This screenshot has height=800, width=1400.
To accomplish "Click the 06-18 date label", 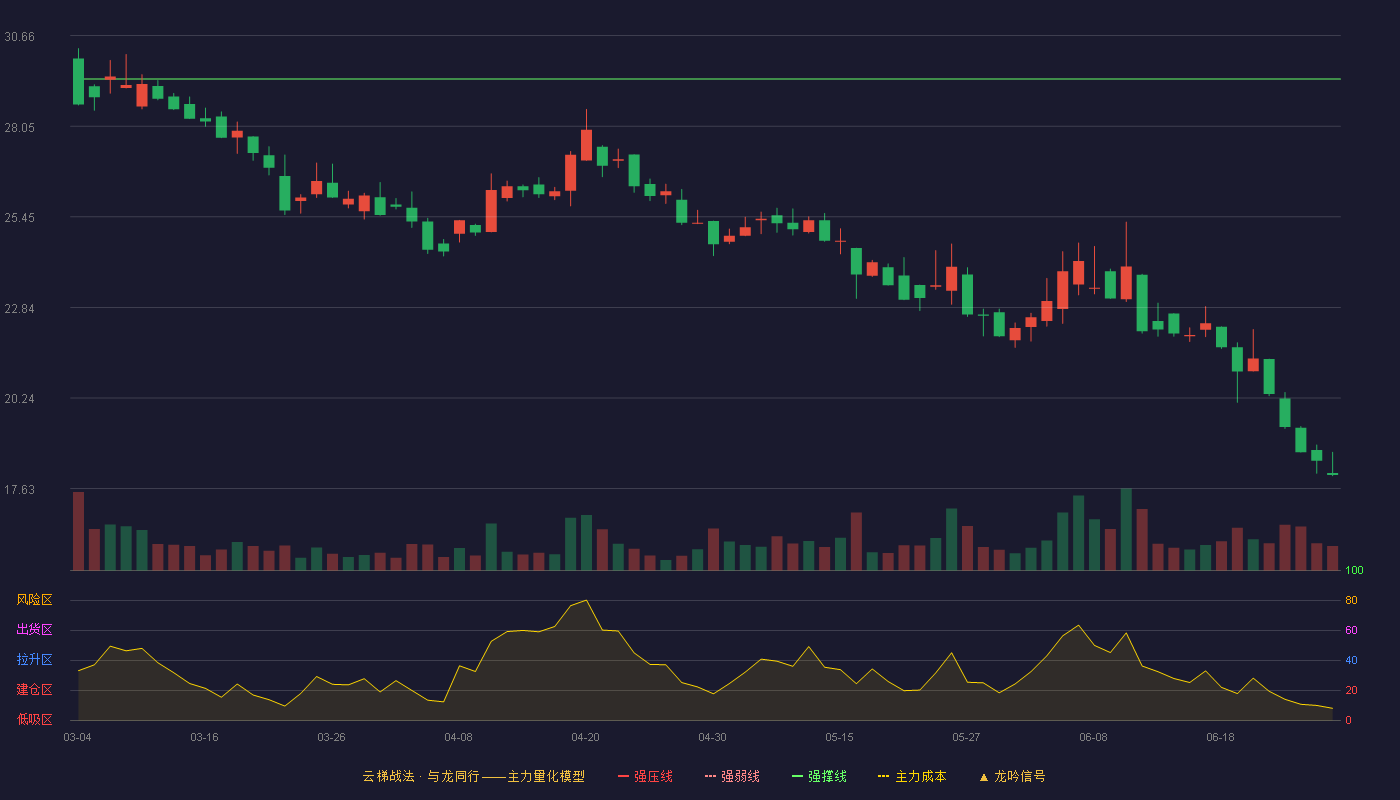I will click(1220, 737).
